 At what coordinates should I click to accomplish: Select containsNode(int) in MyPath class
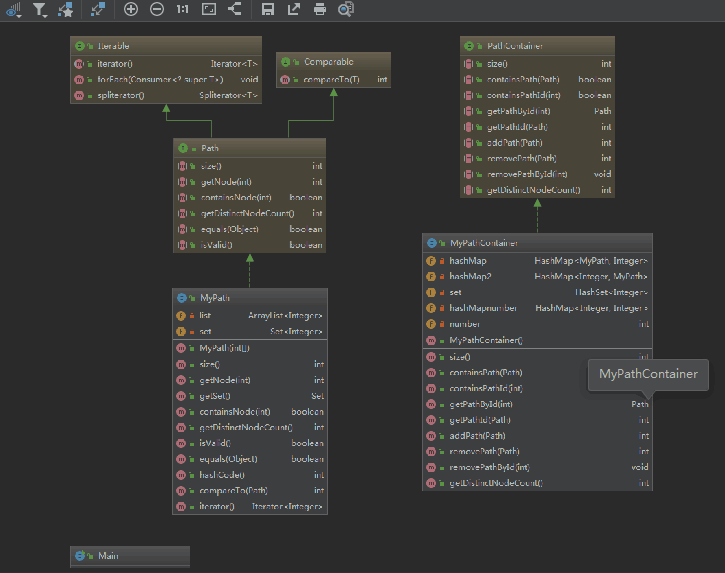250,412
